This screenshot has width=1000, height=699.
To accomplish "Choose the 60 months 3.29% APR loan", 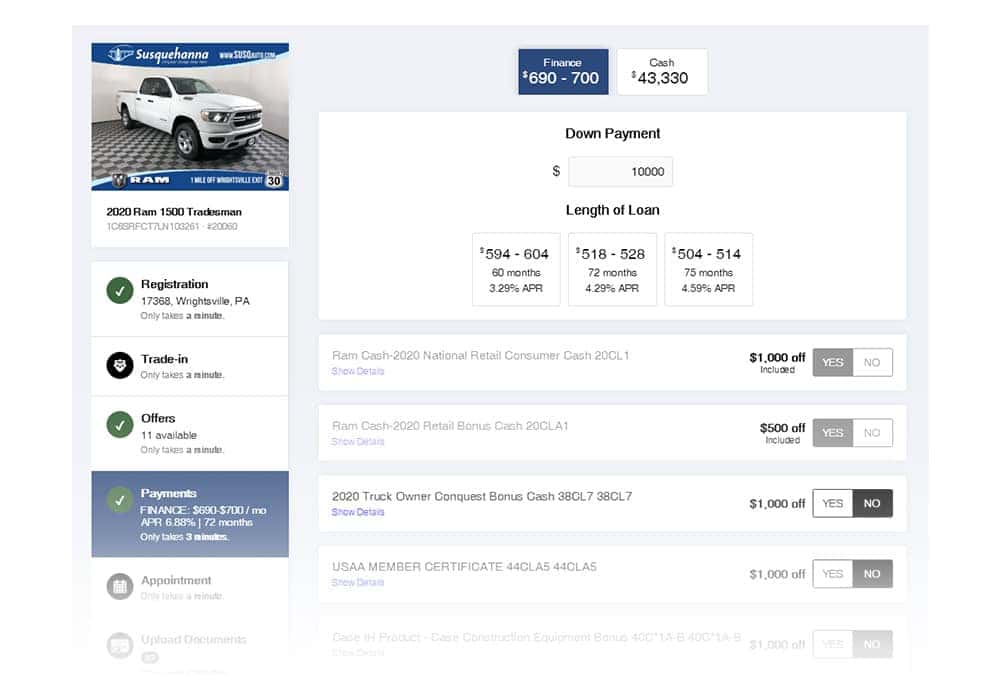I will 516,269.
